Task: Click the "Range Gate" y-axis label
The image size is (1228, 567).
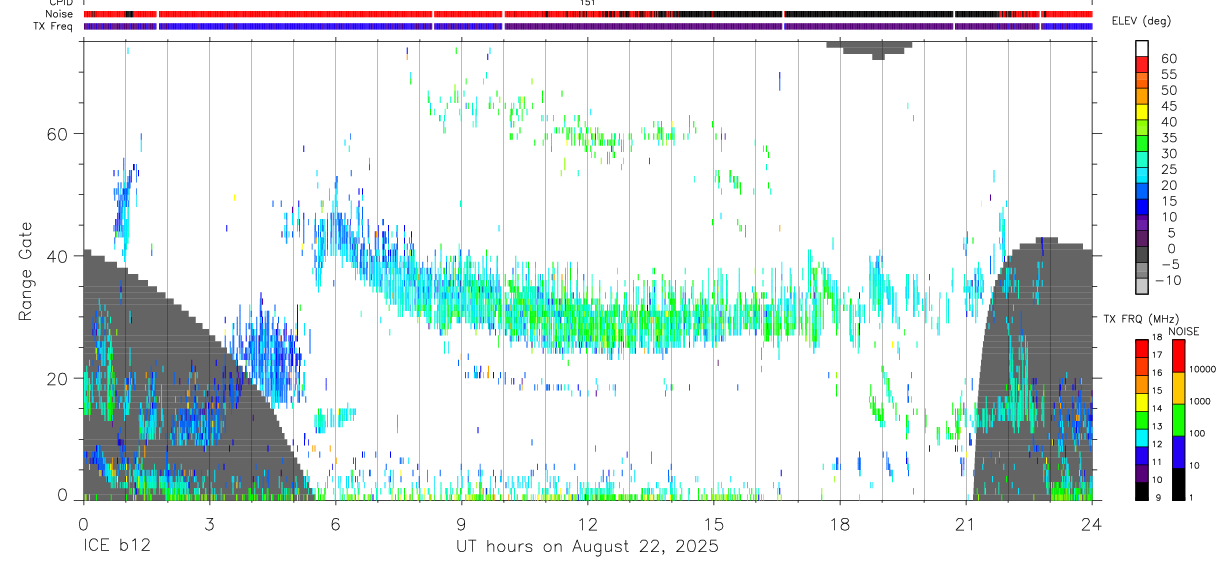Action: click(25, 272)
